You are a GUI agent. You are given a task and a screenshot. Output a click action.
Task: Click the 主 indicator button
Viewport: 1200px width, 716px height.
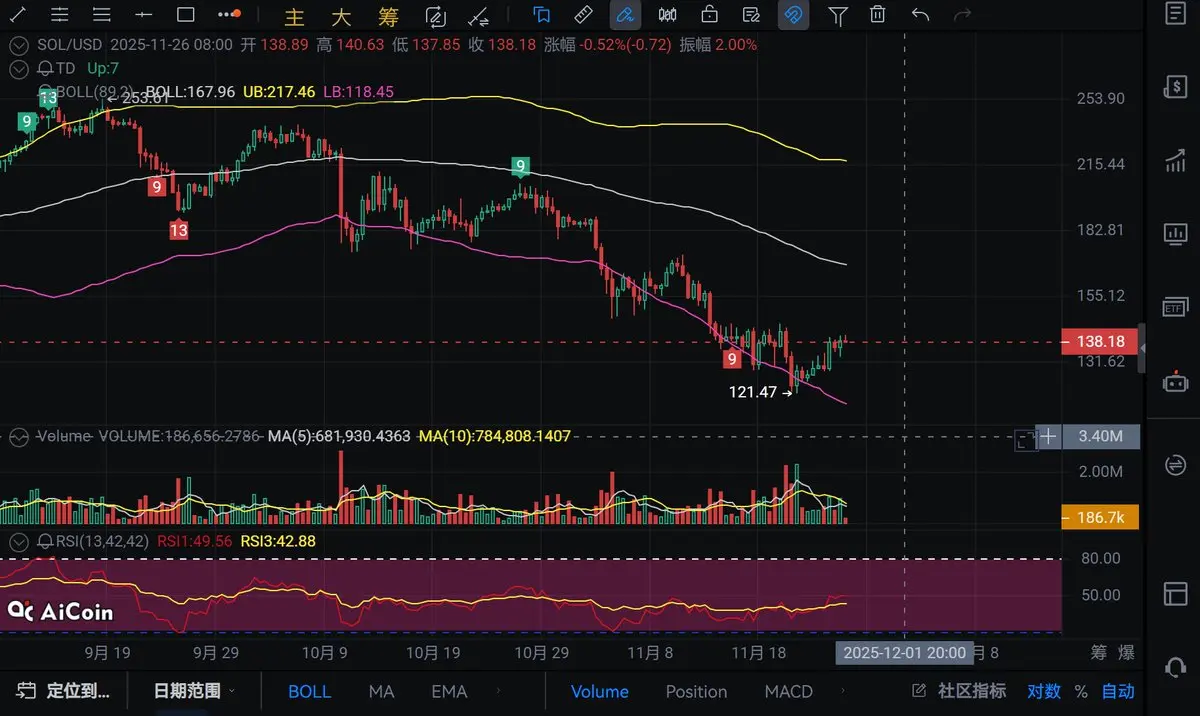[x=294, y=17]
